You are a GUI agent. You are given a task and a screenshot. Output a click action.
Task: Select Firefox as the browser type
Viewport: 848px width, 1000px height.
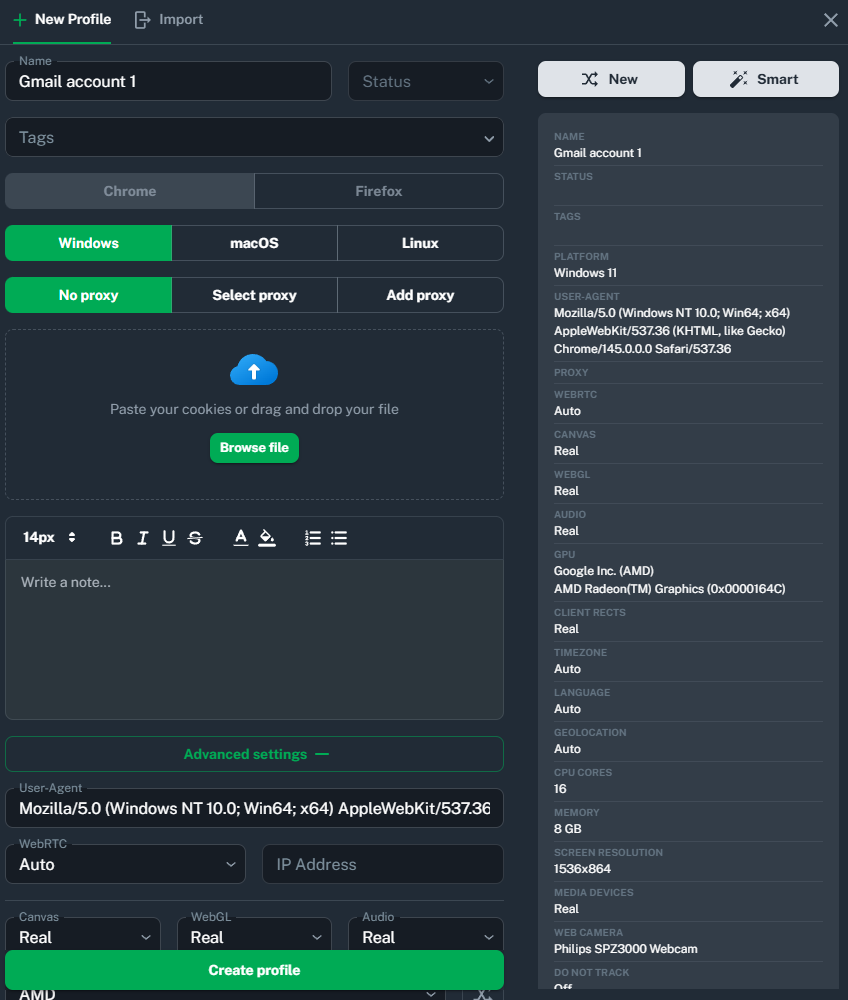pyautogui.click(x=378, y=191)
